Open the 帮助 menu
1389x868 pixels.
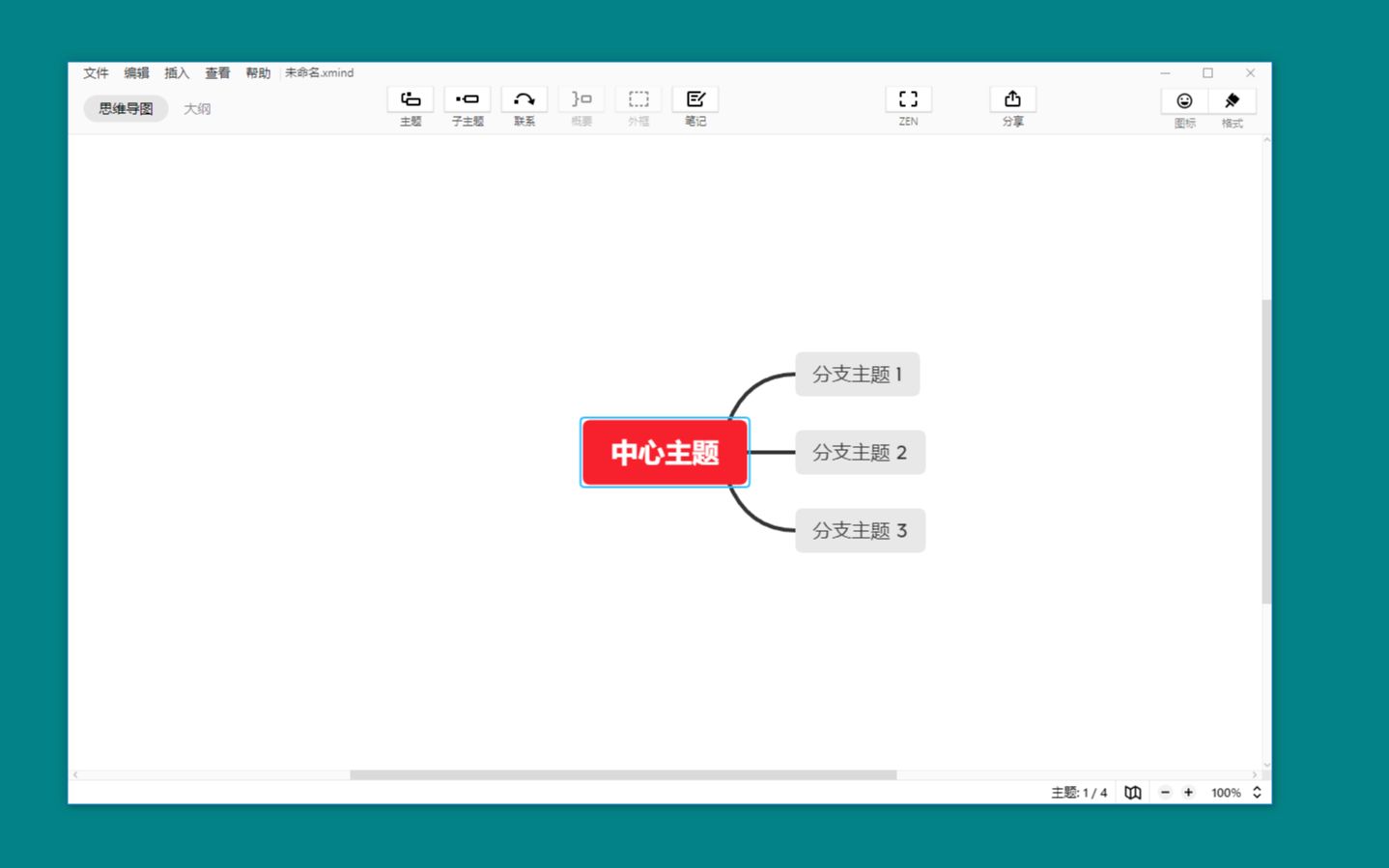258,73
